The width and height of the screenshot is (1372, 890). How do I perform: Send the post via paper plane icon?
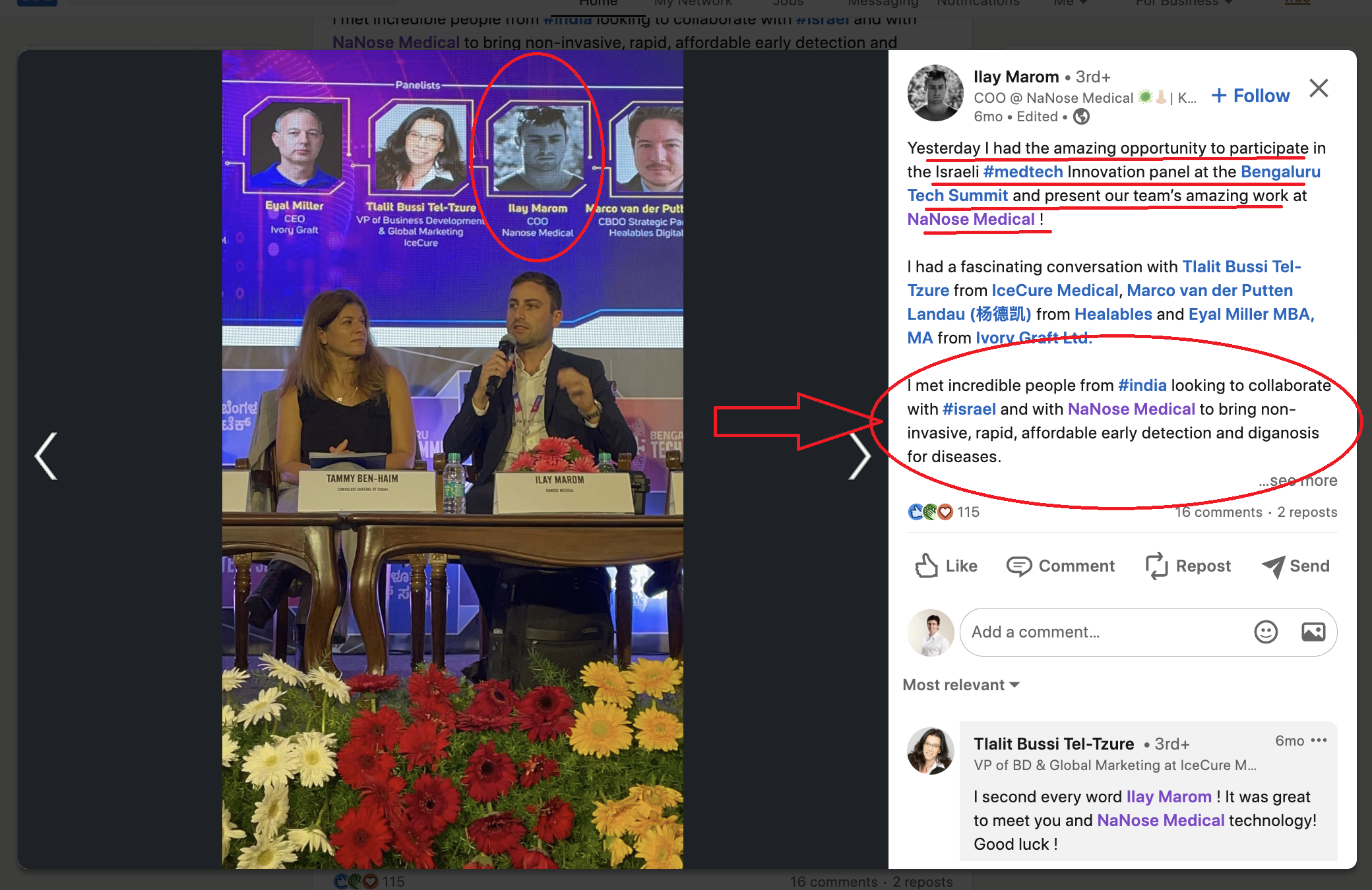click(x=1295, y=566)
